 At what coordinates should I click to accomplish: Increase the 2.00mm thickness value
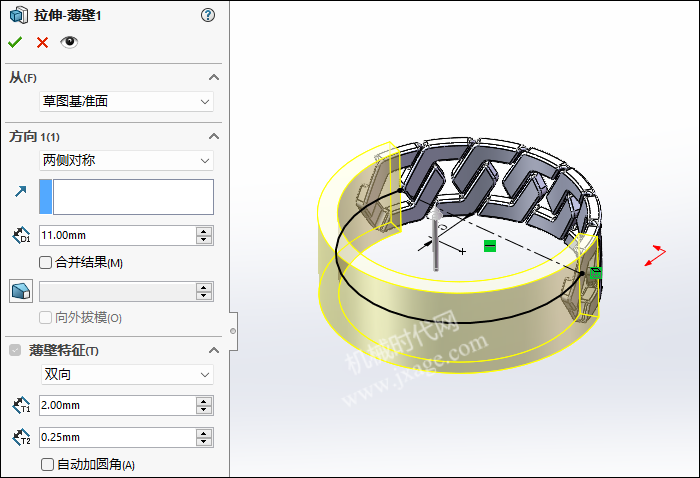click(204, 401)
